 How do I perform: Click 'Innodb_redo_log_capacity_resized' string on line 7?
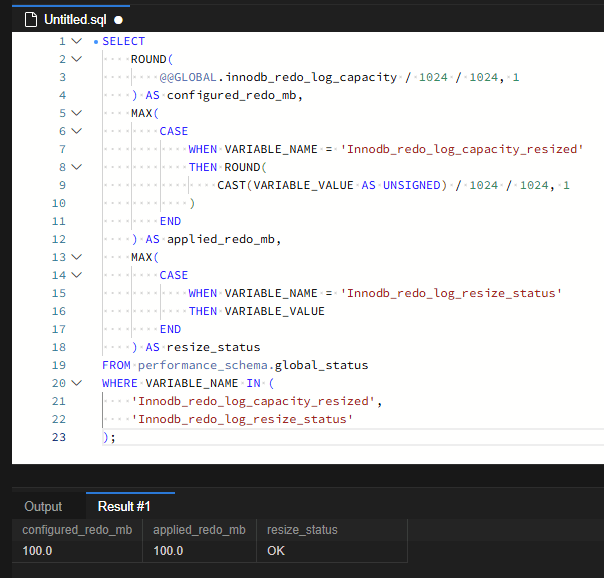(x=462, y=149)
